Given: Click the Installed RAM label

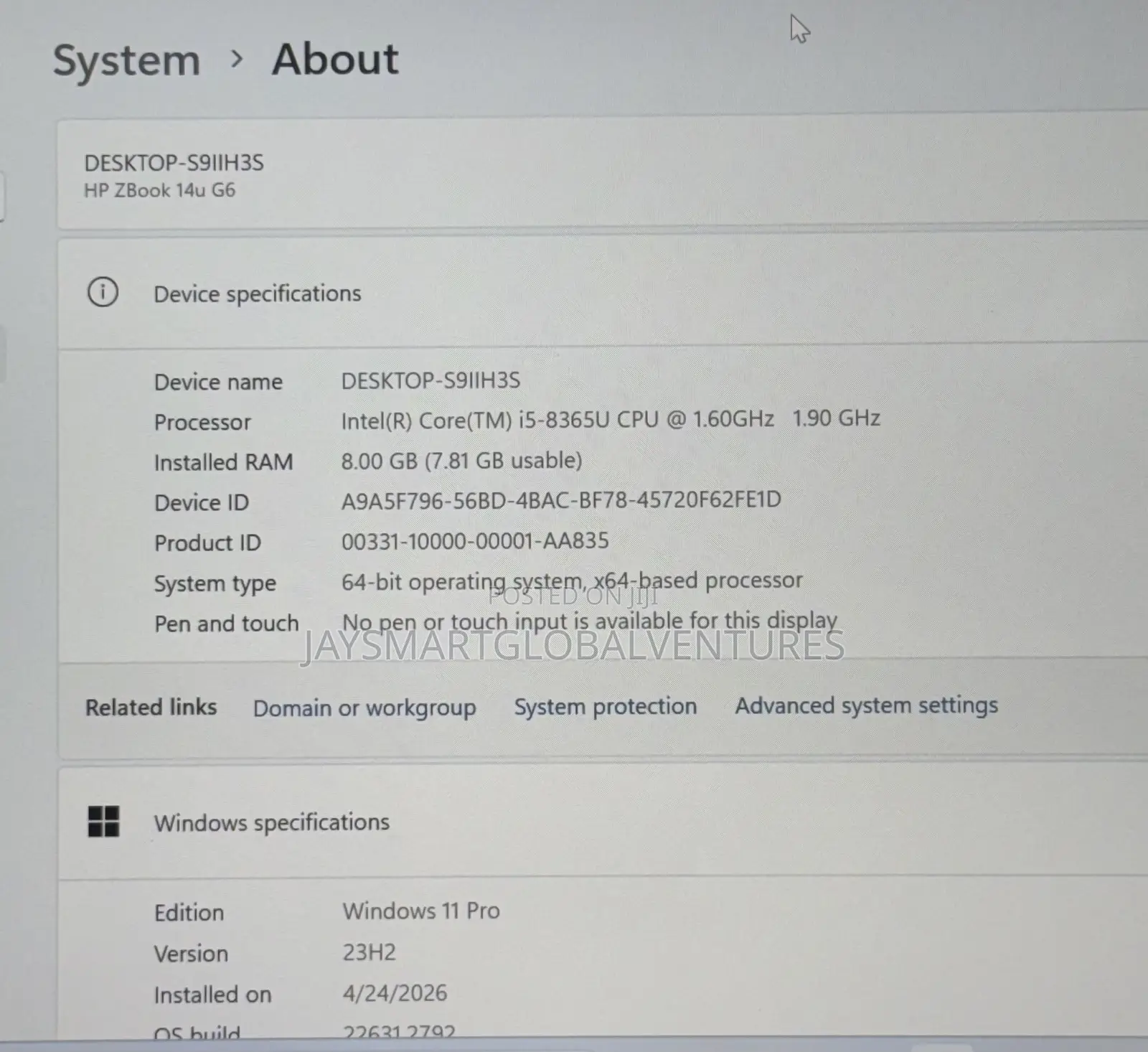Looking at the screenshot, I should [x=223, y=462].
